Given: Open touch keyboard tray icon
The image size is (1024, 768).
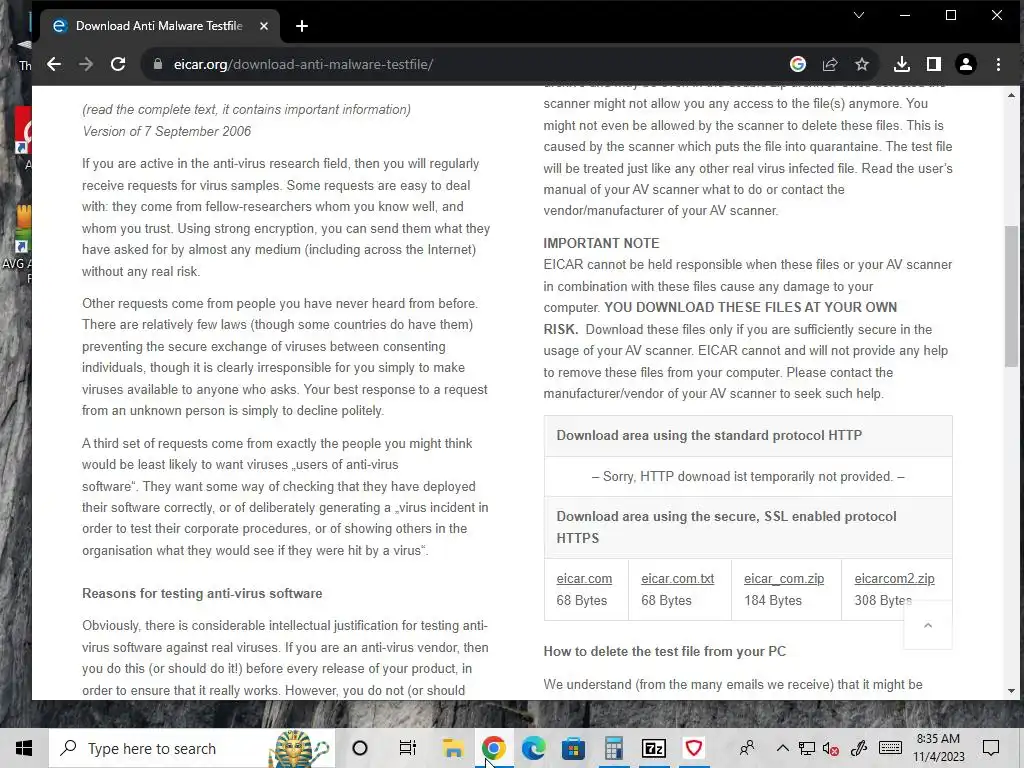Looking at the screenshot, I should 890,748.
